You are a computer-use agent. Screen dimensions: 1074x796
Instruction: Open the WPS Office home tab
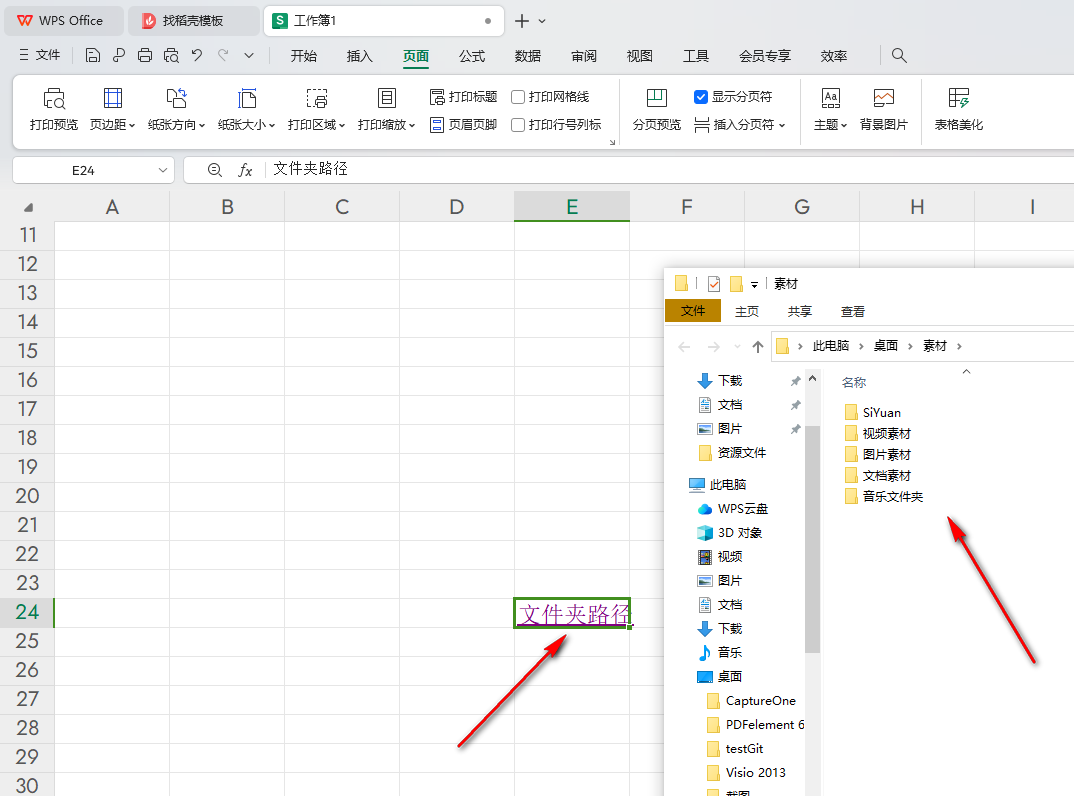63,21
